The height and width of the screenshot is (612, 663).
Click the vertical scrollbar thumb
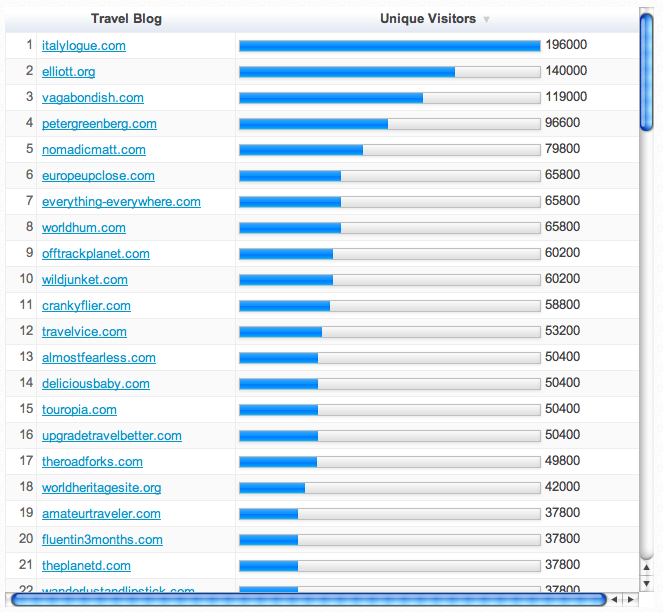click(x=647, y=72)
